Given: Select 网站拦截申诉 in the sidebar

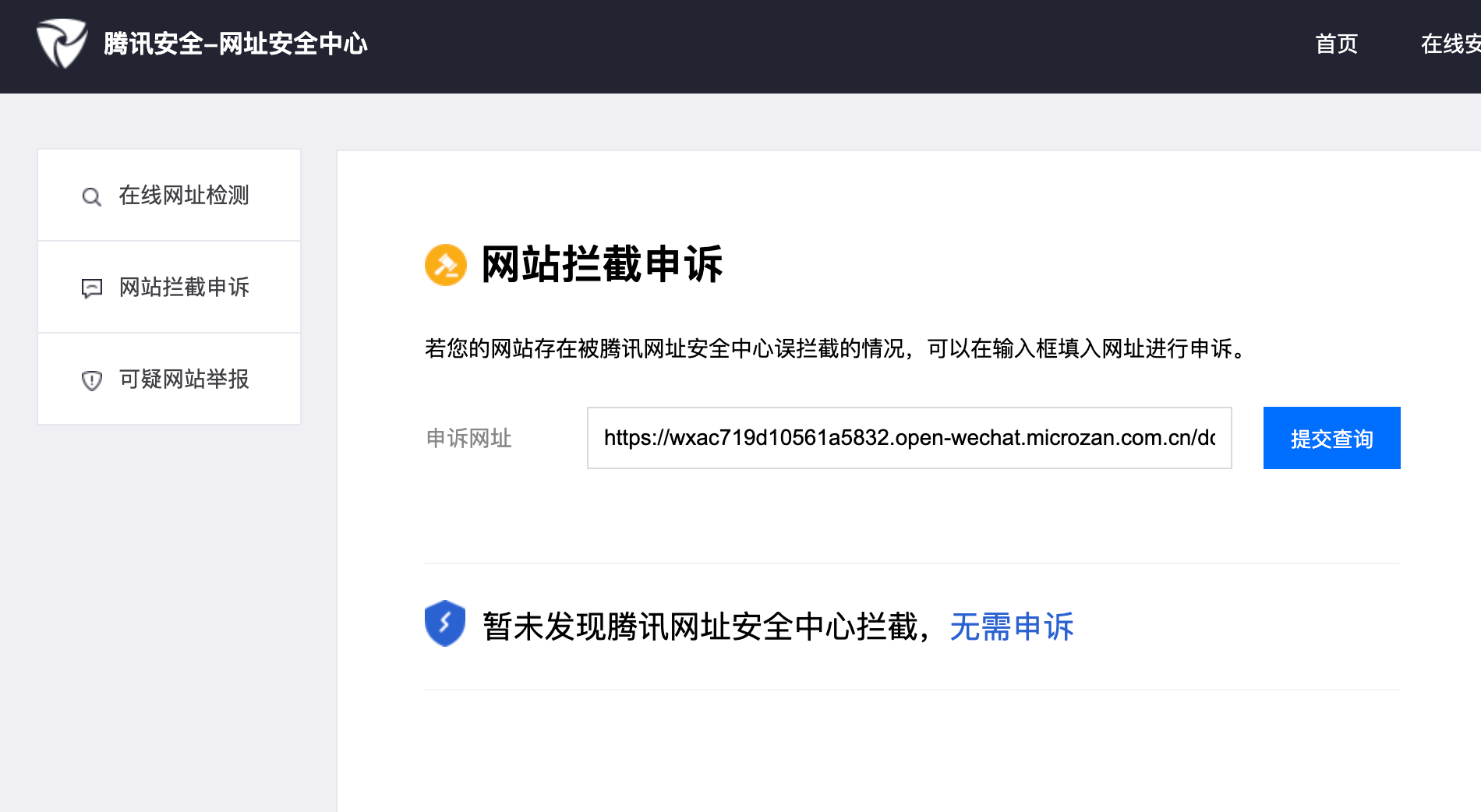Looking at the screenshot, I should pos(169,288).
